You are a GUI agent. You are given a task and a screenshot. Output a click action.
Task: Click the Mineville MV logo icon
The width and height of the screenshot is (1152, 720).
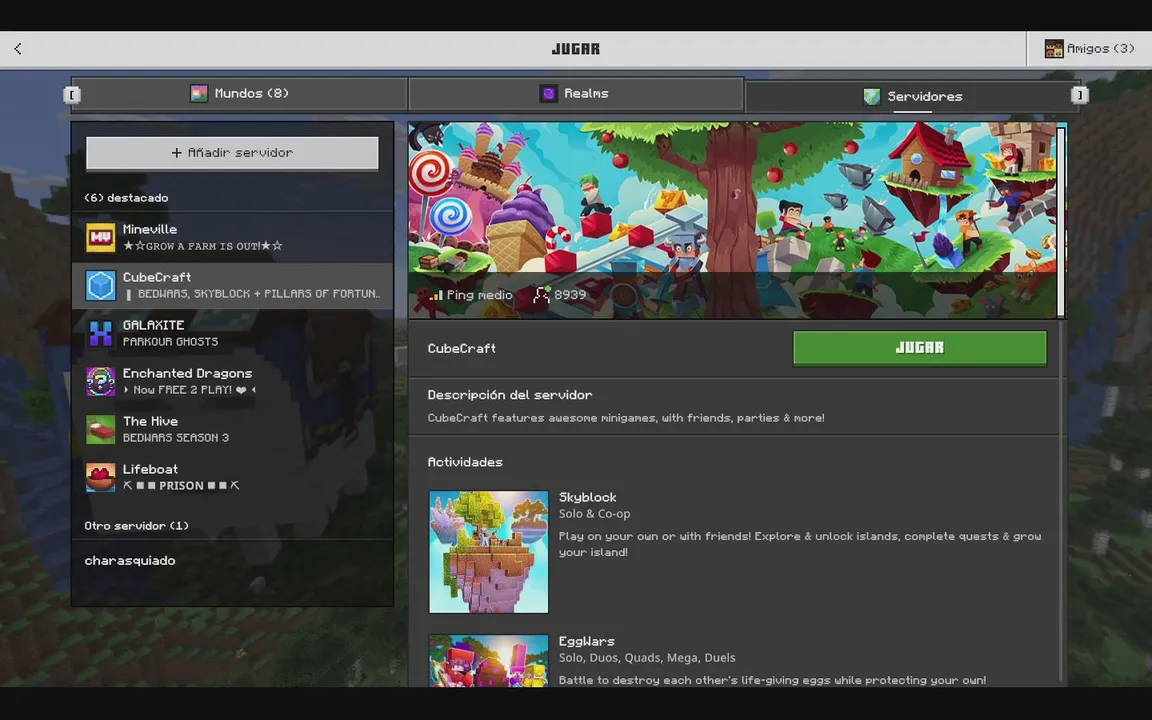tap(101, 237)
